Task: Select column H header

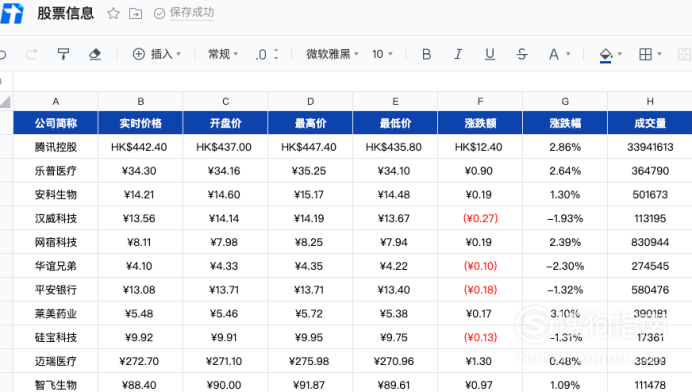Action: tap(650, 102)
